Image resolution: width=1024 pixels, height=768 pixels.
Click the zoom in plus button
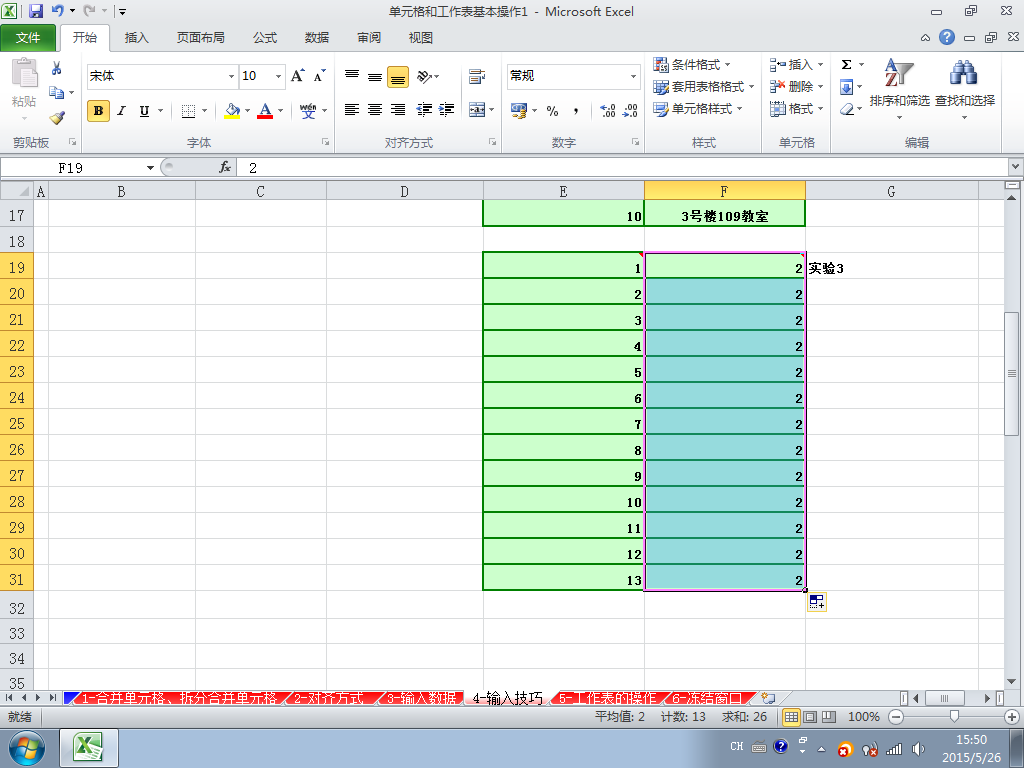pyautogui.click(x=1012, y=717)
